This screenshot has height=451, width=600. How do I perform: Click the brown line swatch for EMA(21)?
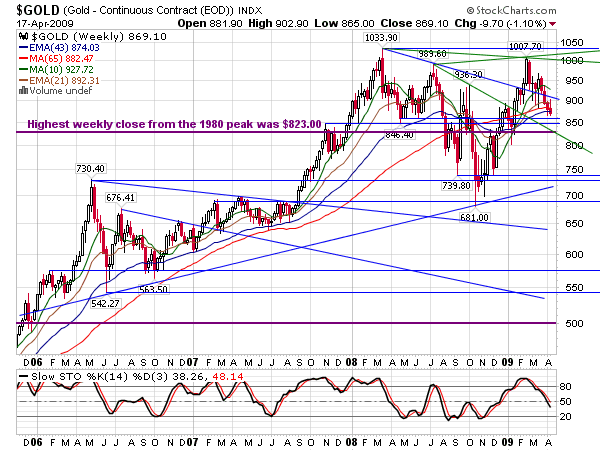(x=23, y=81)
